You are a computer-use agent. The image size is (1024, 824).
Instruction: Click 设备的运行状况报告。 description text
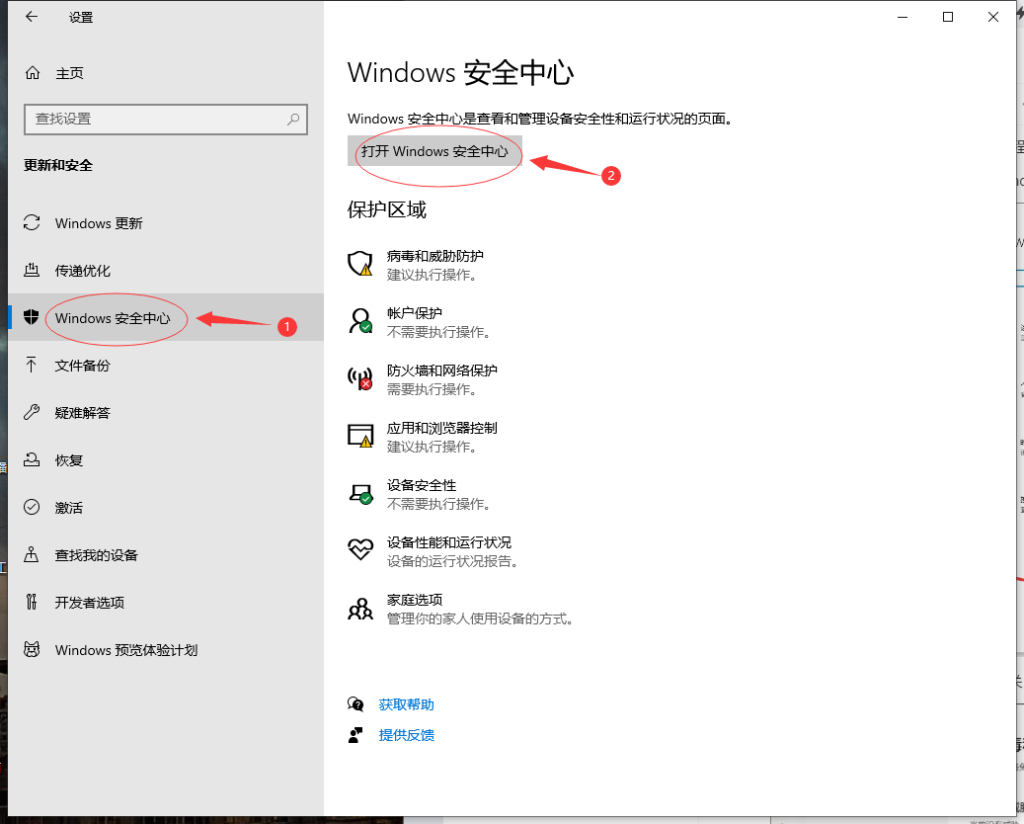click(x=453, y=561)
